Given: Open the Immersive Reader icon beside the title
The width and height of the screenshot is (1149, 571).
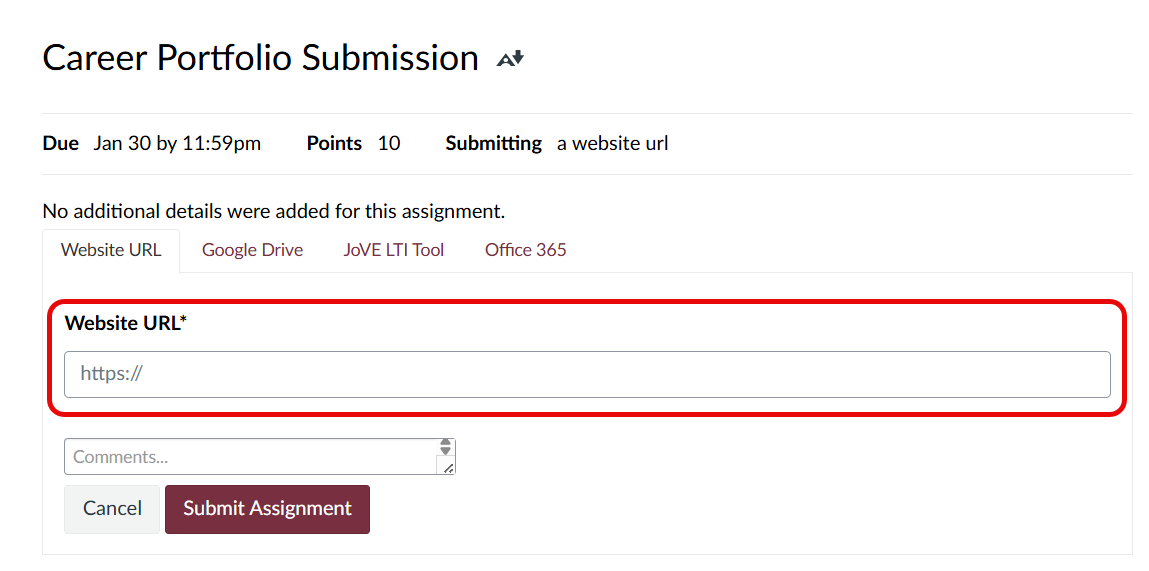Looking at the screenshot, I should tap(510, 59).
